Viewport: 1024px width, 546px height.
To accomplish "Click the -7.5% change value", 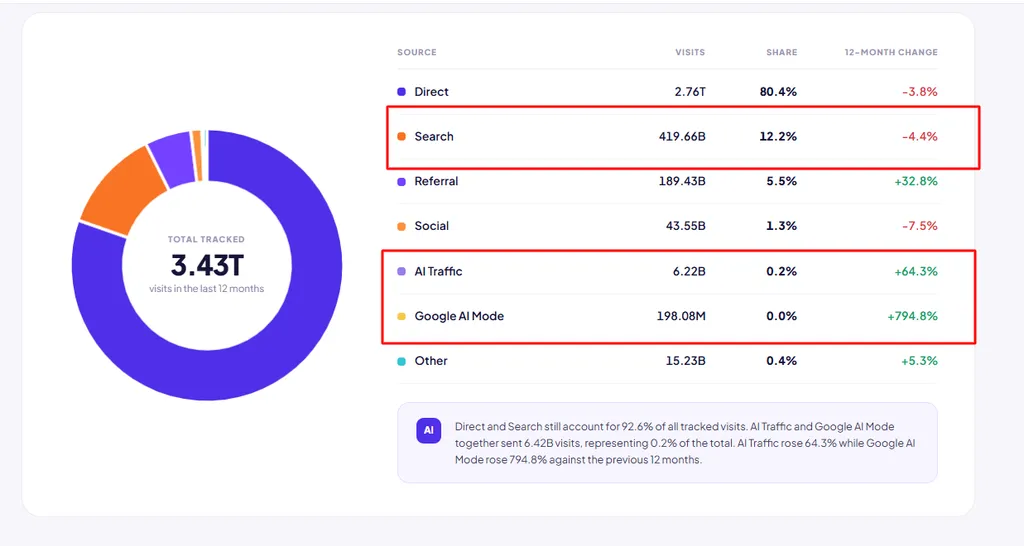I will (920, 226).
